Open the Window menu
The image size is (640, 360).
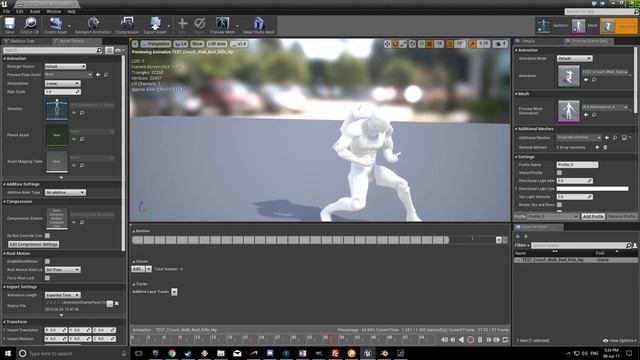(53, 11)
